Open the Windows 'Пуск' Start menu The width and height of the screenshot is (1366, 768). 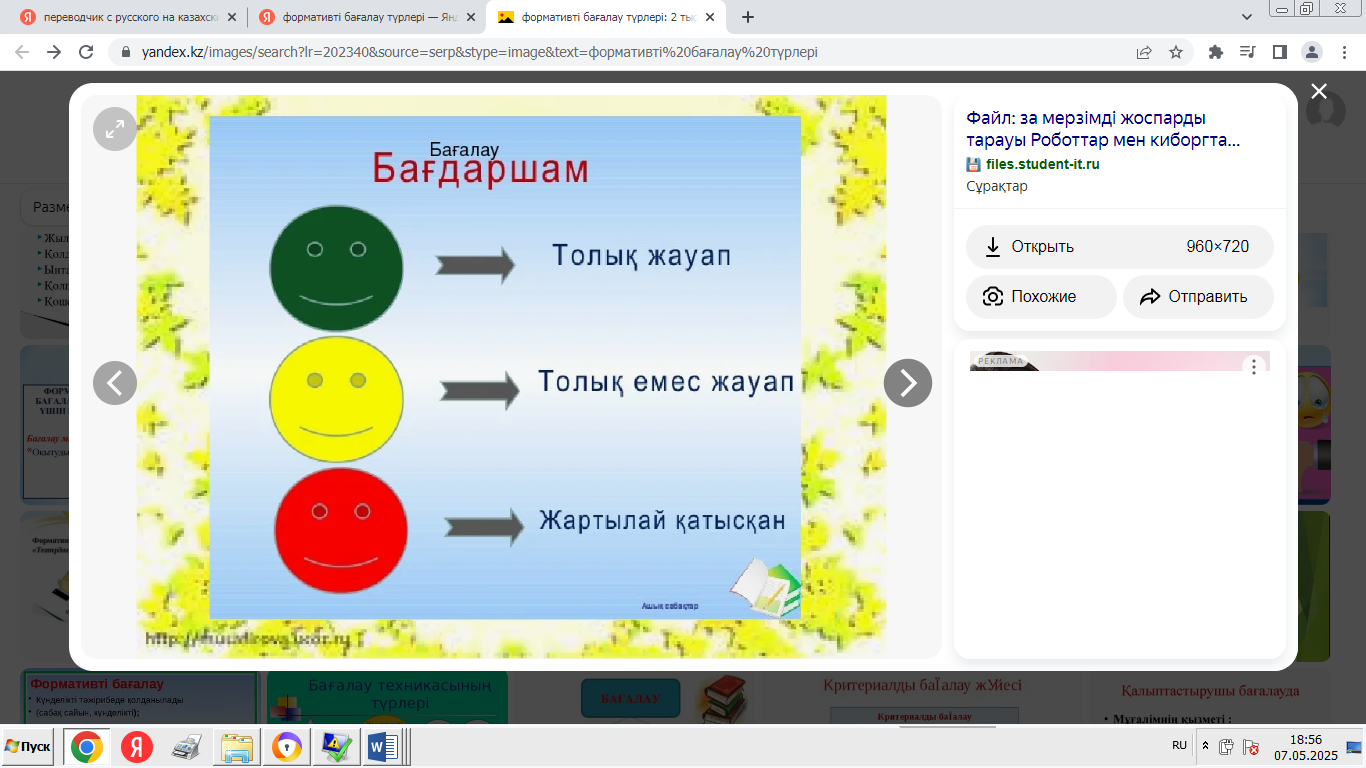(28, 747)
